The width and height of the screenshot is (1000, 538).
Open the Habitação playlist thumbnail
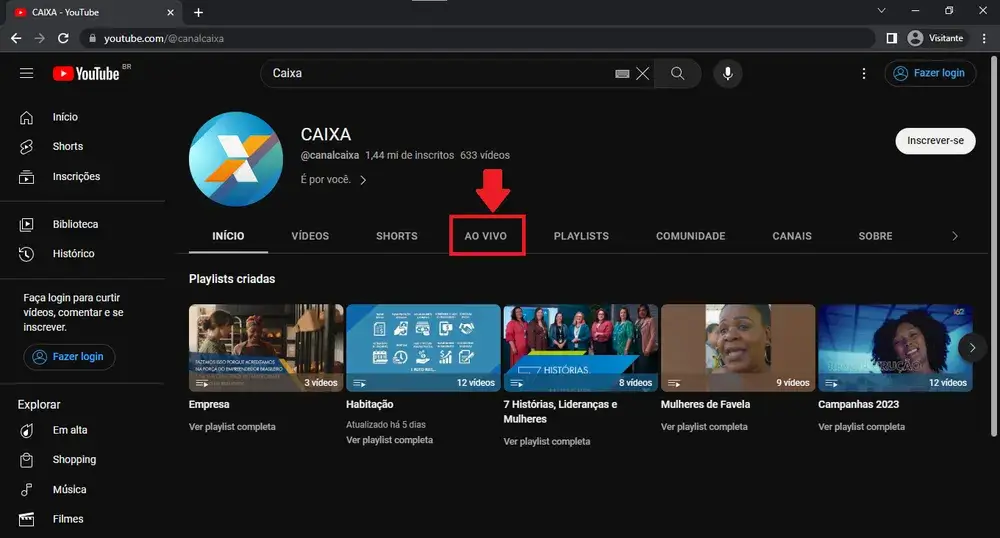tap(423, 348)
